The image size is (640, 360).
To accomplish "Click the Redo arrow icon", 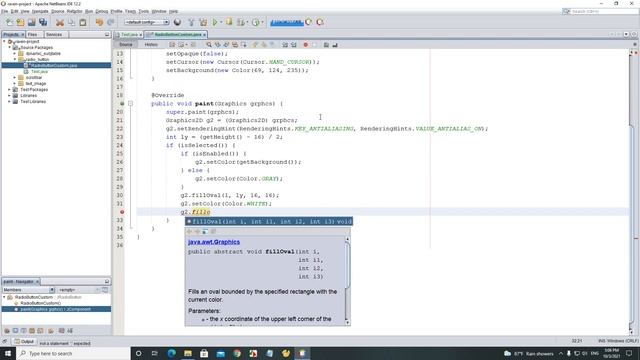I will pyautogui.click(x=111, y=22).
